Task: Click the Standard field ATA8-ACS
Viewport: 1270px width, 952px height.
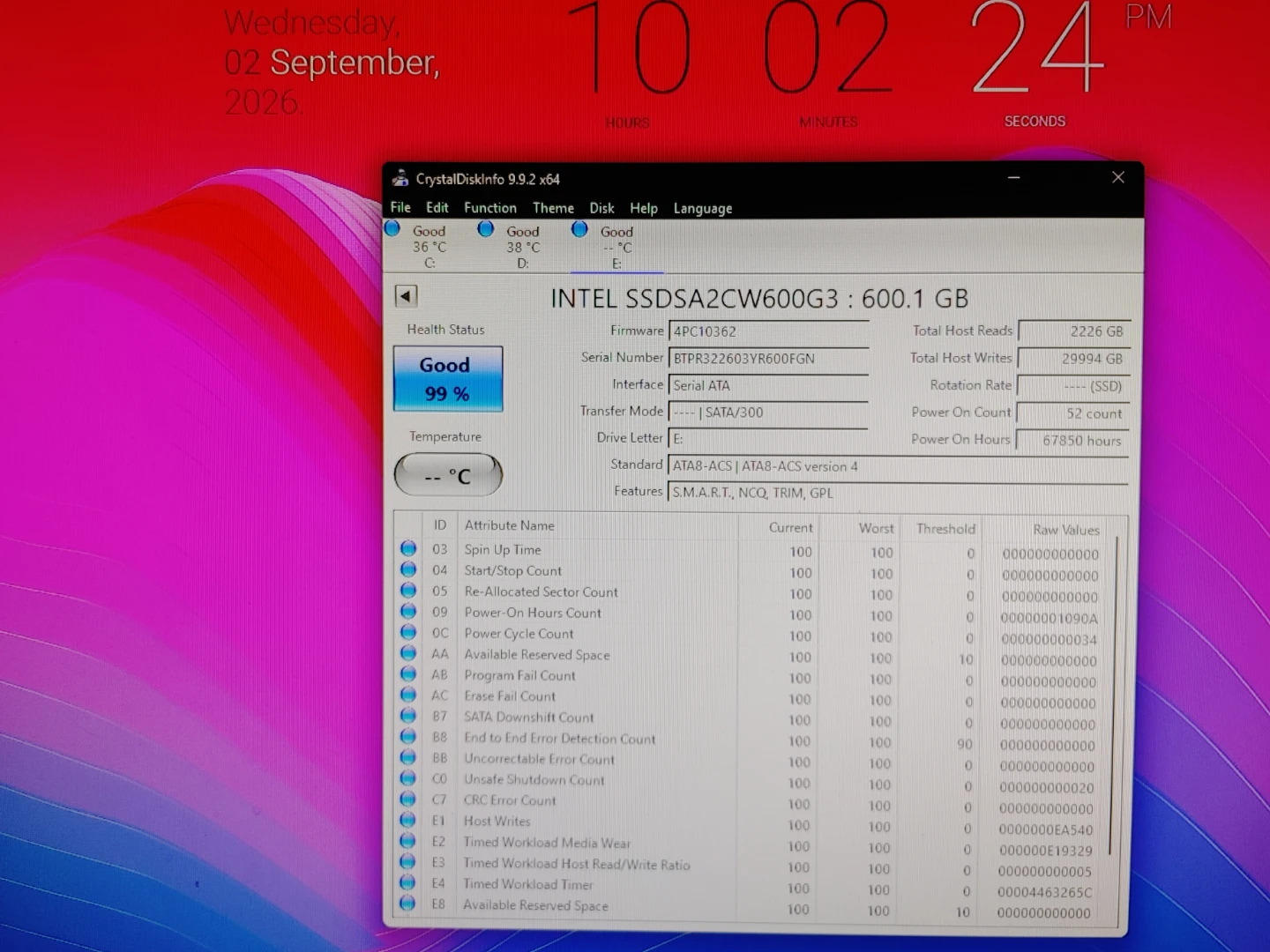Action: coord(898,465)
